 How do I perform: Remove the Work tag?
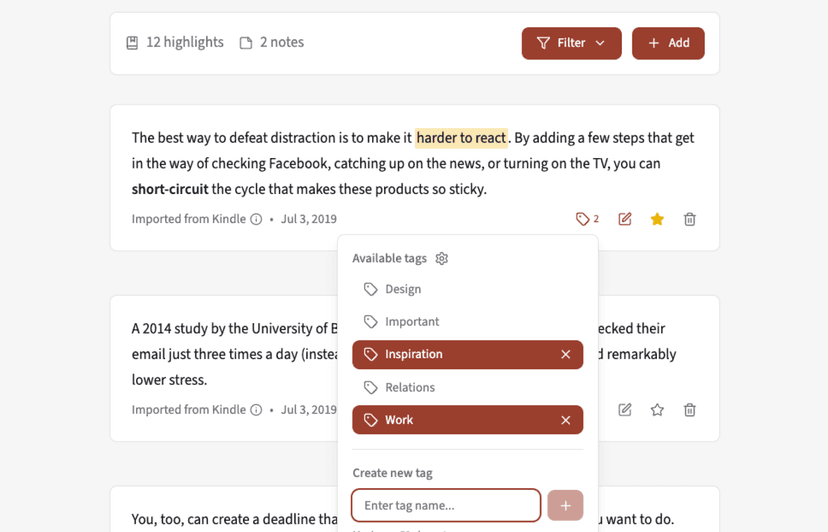(x=566, y=420)
